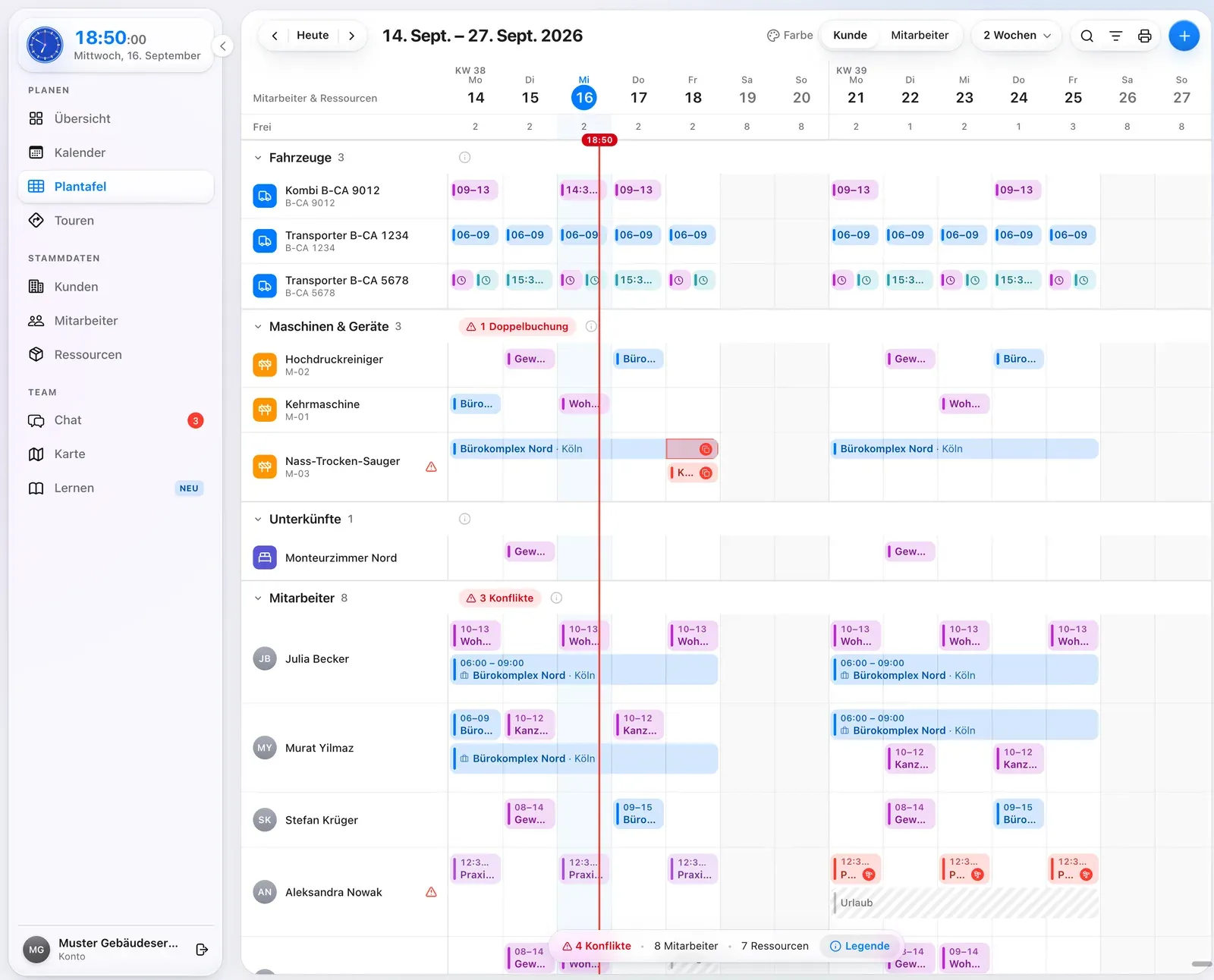
Task: Go to previous period with left arrow
Action: [275, 36]
